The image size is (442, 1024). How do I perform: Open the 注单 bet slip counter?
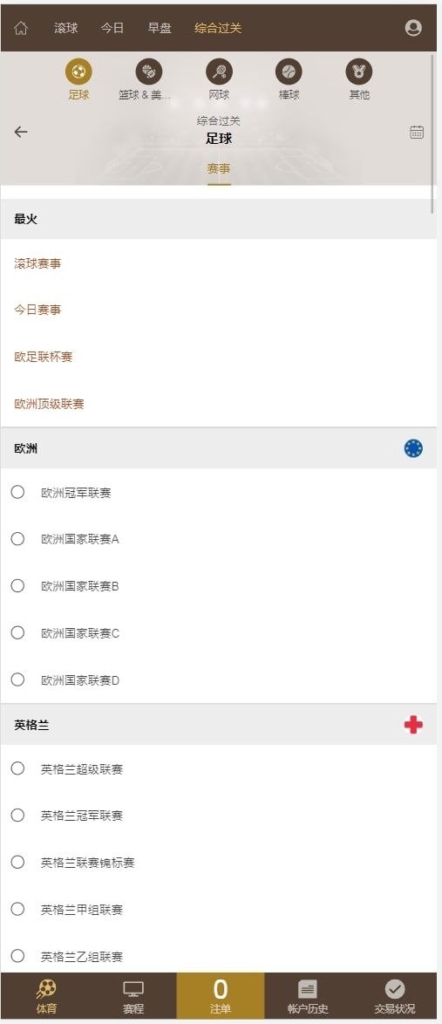click(221, 996)
